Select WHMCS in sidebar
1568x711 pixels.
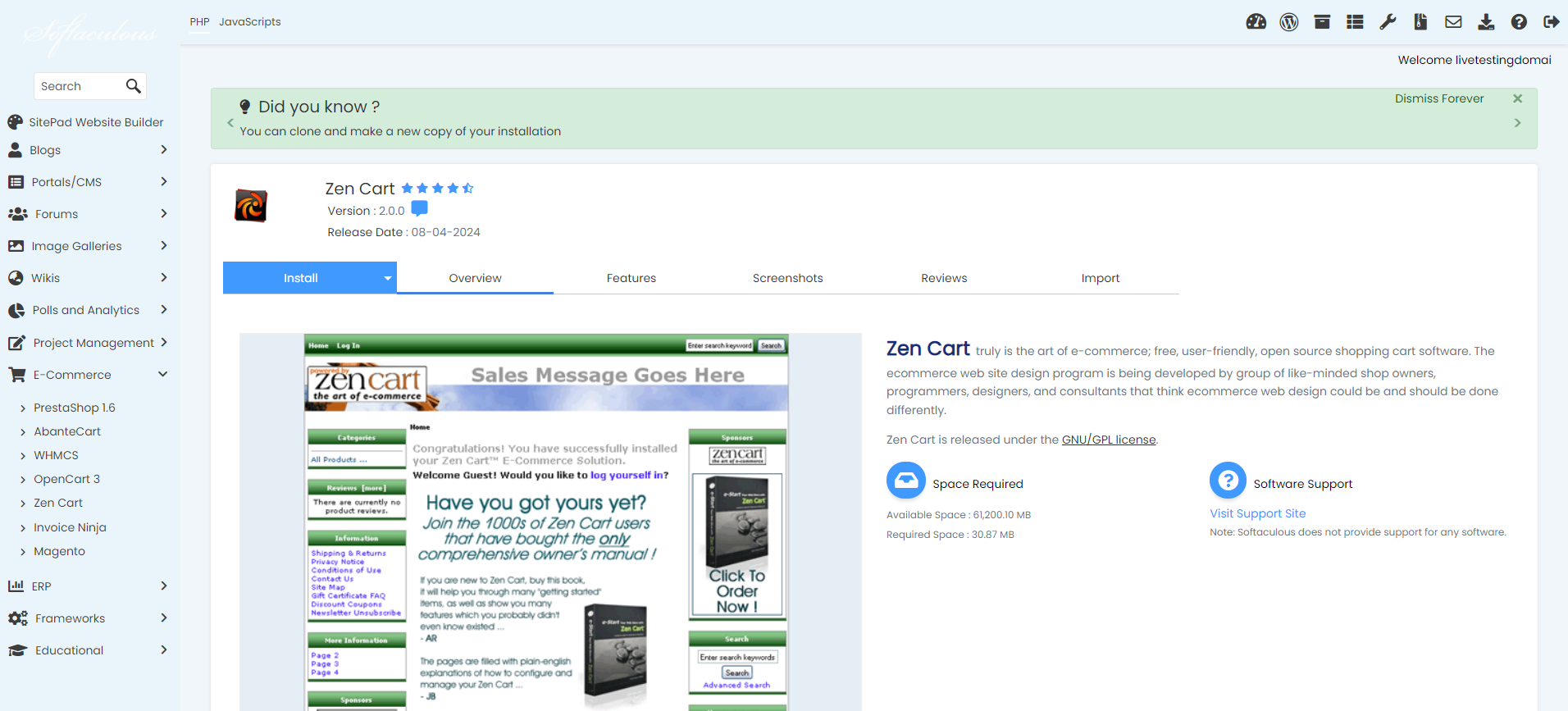click(x=56, y=455)
